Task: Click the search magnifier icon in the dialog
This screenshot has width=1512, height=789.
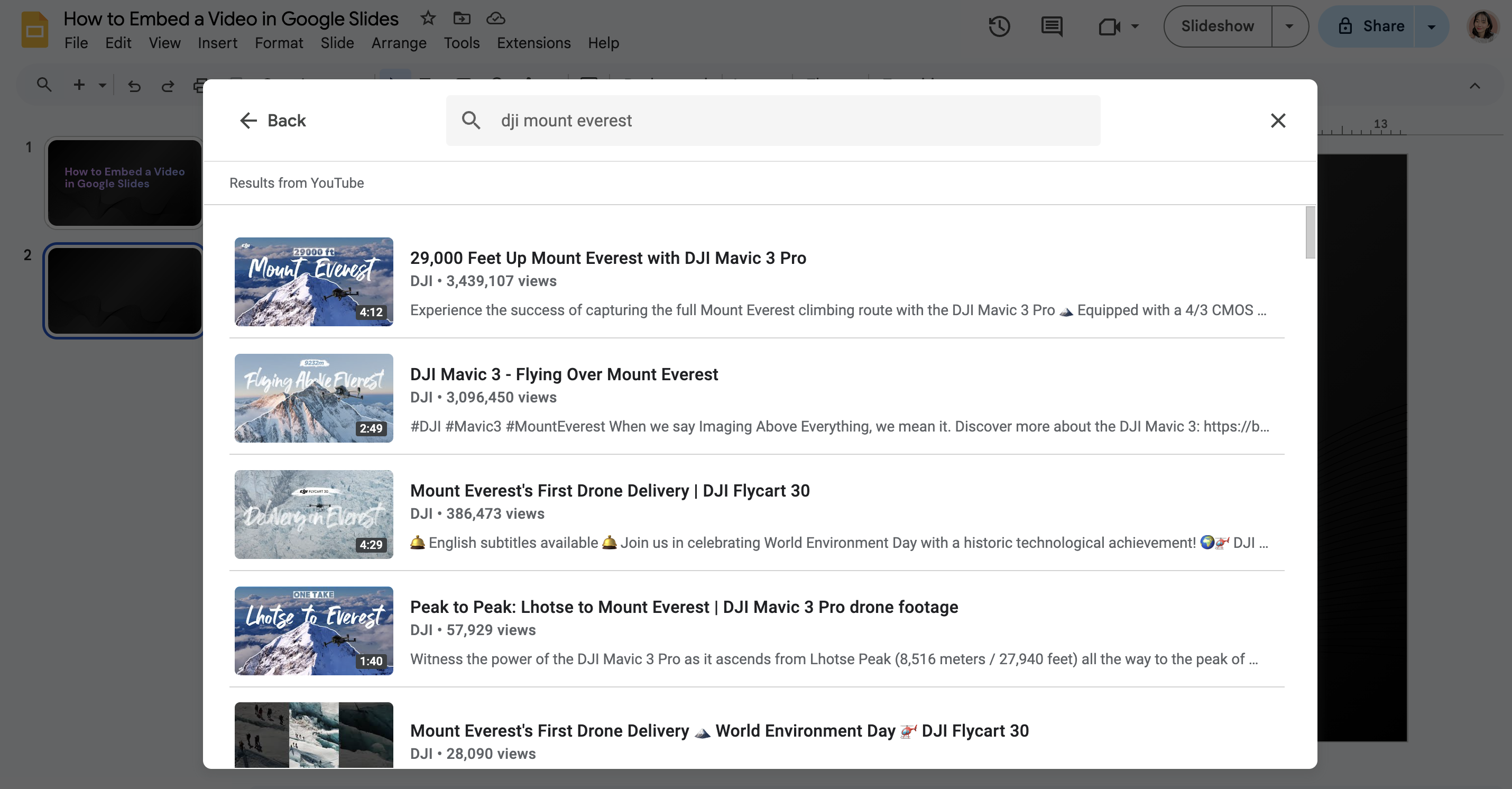Action: 471,121
